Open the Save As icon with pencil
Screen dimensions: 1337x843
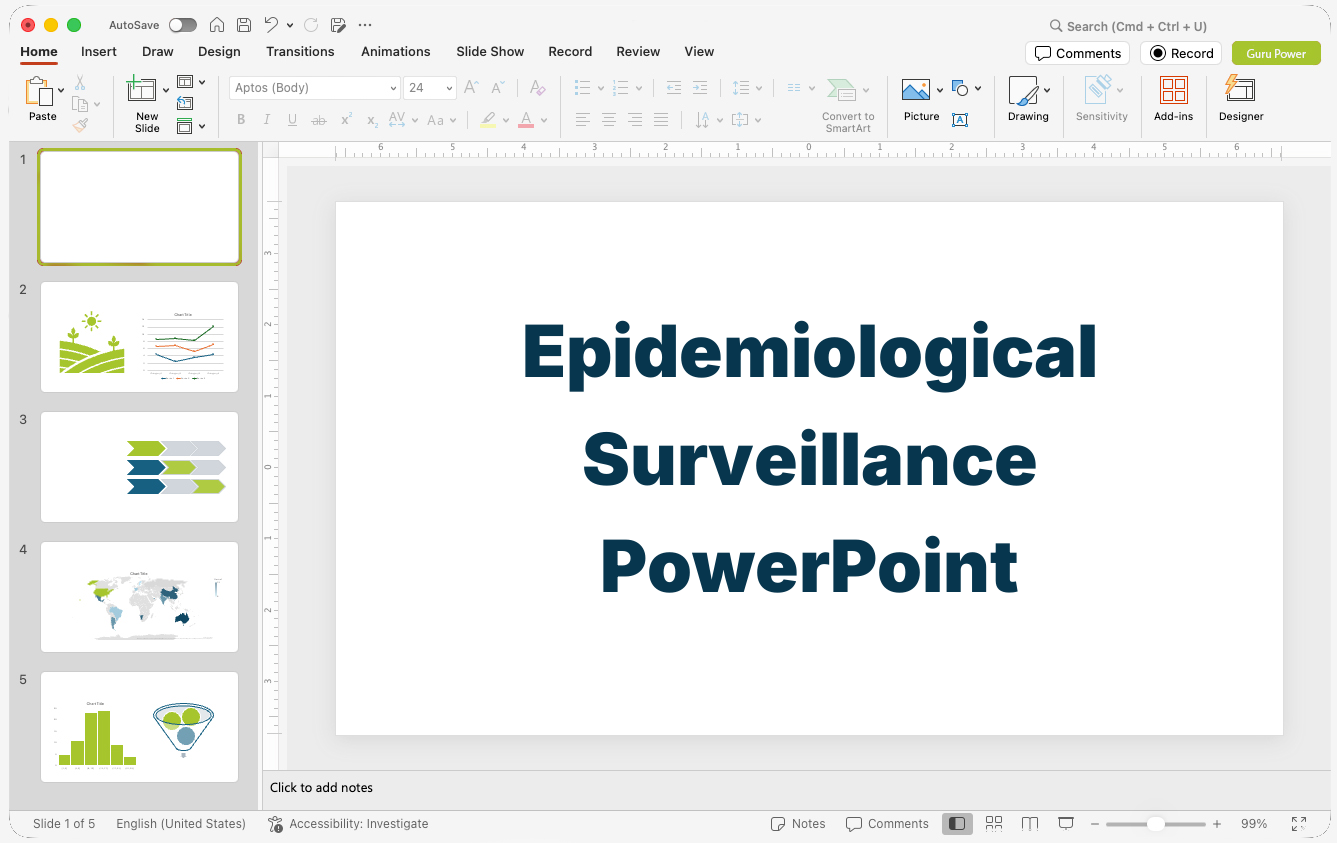[x=338, y=25]
